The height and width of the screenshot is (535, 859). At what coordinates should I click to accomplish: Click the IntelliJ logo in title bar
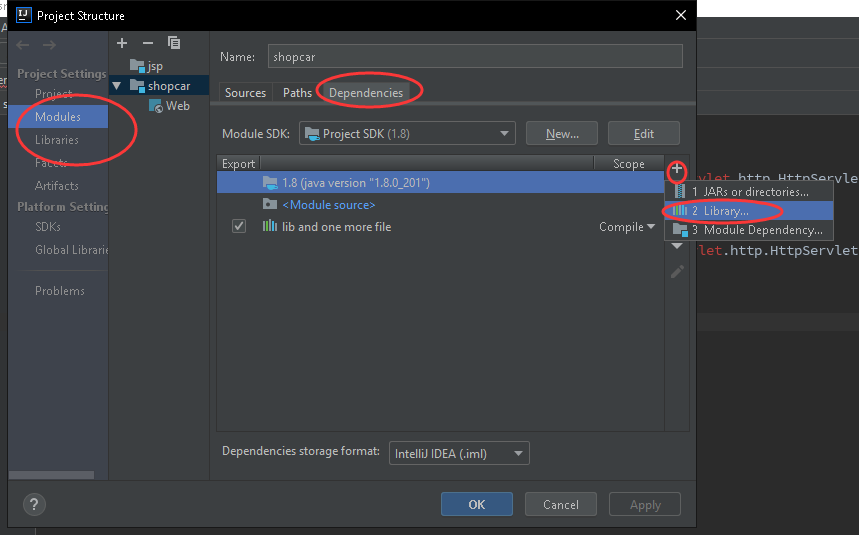(x=24, y=15)
